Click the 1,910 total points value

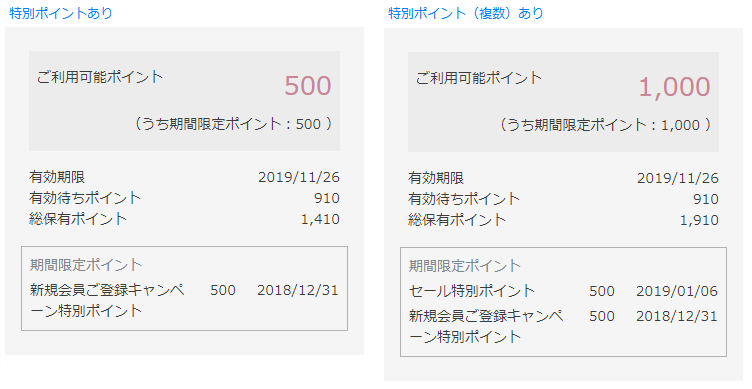click(699, 220)
